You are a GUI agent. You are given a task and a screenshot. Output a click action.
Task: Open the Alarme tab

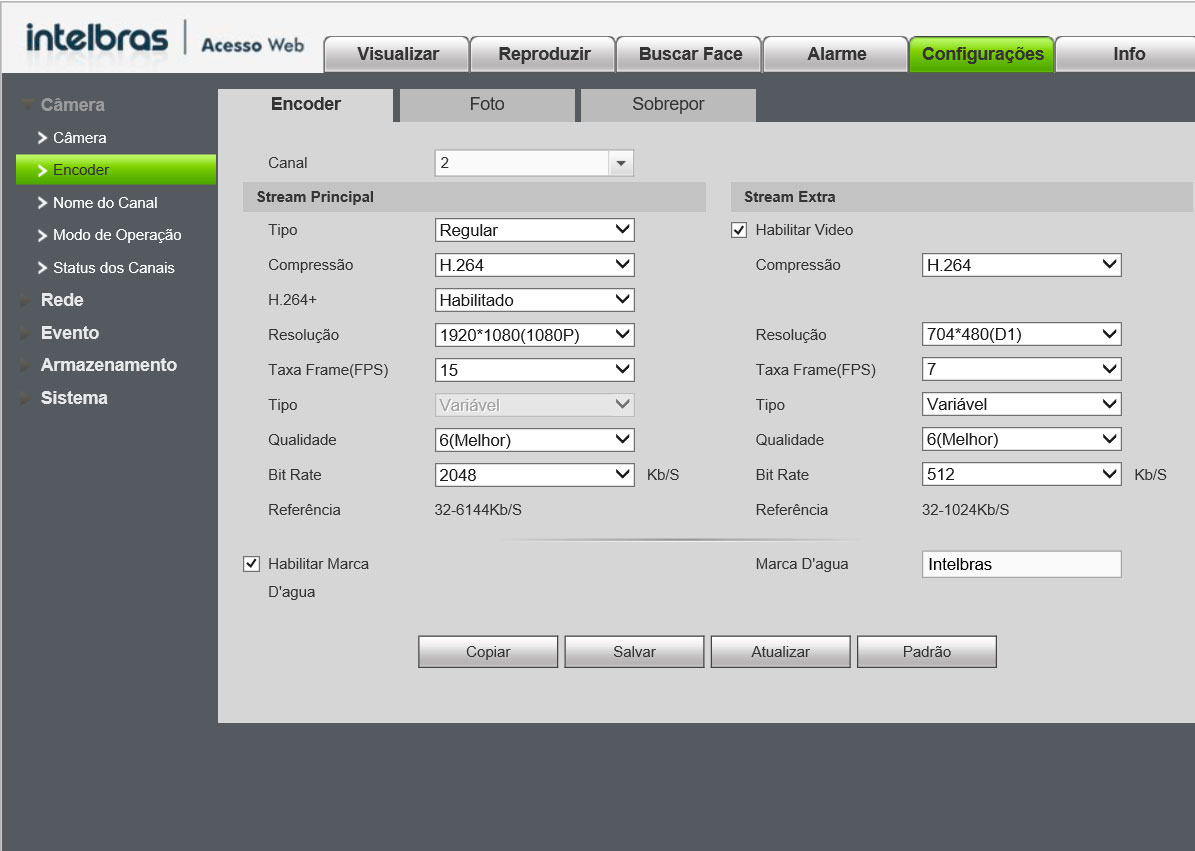[x=836, y=54]
